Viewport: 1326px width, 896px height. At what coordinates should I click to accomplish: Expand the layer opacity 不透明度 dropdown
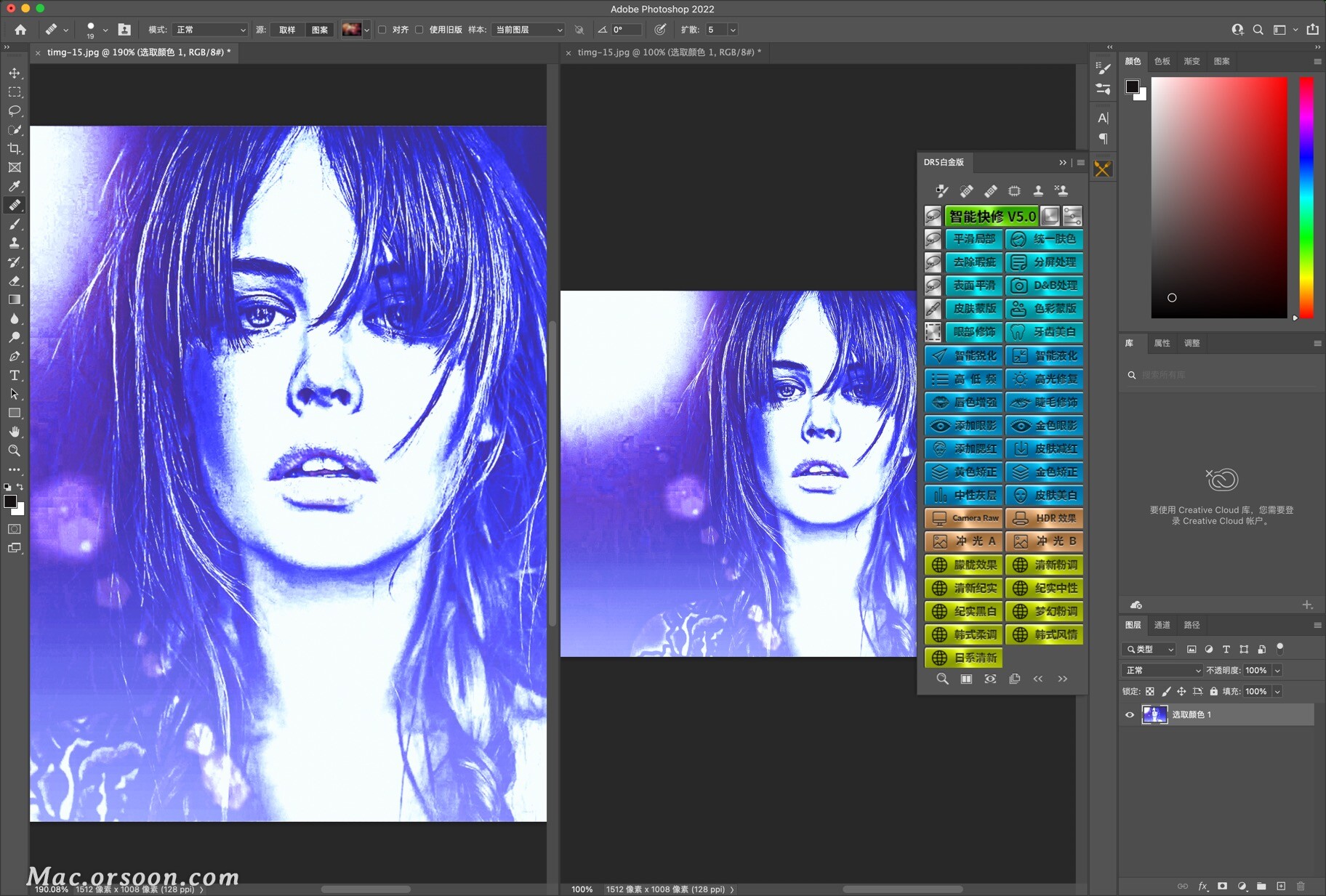1277,671
